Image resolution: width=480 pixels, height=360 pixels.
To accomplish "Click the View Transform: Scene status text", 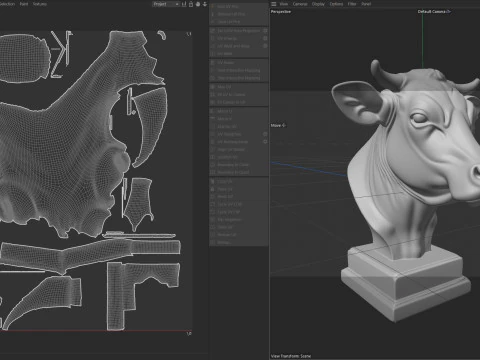I will [x=291, y=356].
